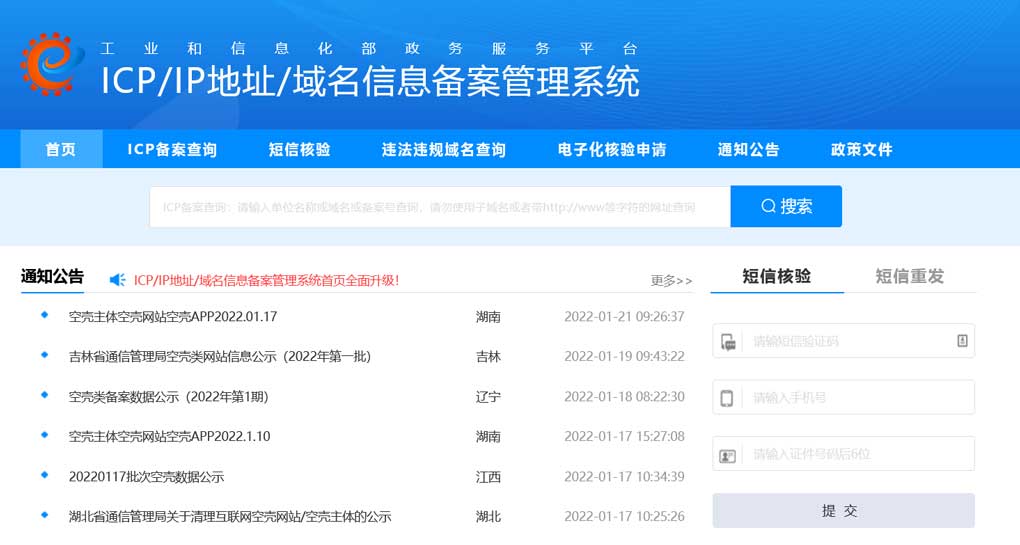Image resolution: width=1020 pixels, height=545 pixels.
Task: Open the ICP备案查询 menu item
Action: (172, 149)
